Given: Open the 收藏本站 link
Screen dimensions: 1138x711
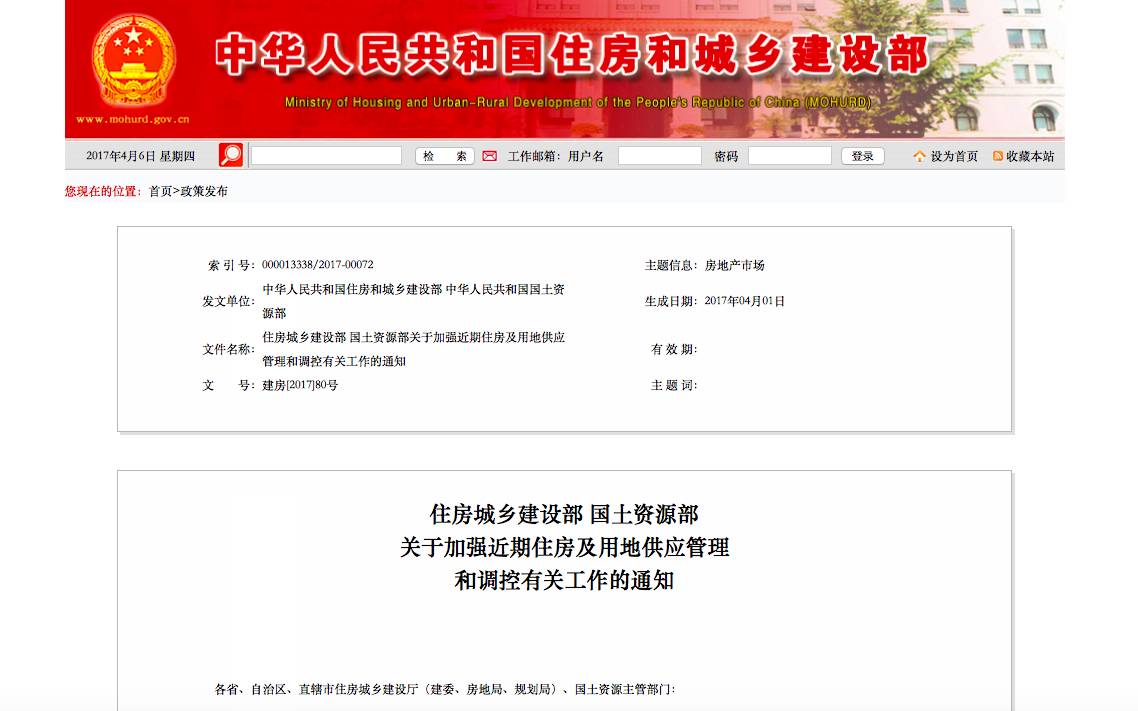Looking at the screenshot, I should tap(1030, 156).
